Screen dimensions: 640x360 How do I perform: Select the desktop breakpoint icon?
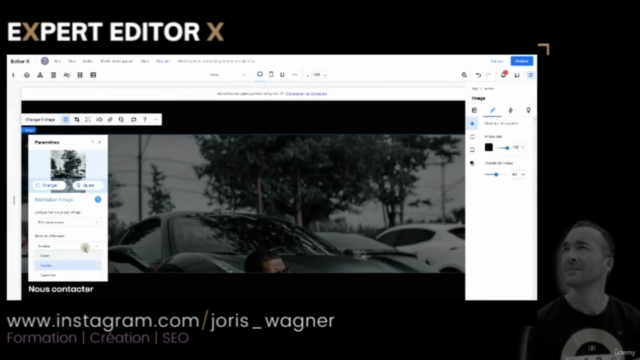260,75
